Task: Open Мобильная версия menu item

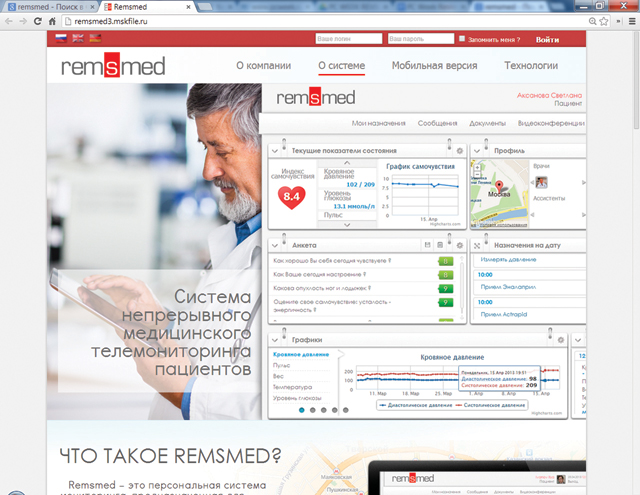Action: pyautogui.click(x=434, y=66)
